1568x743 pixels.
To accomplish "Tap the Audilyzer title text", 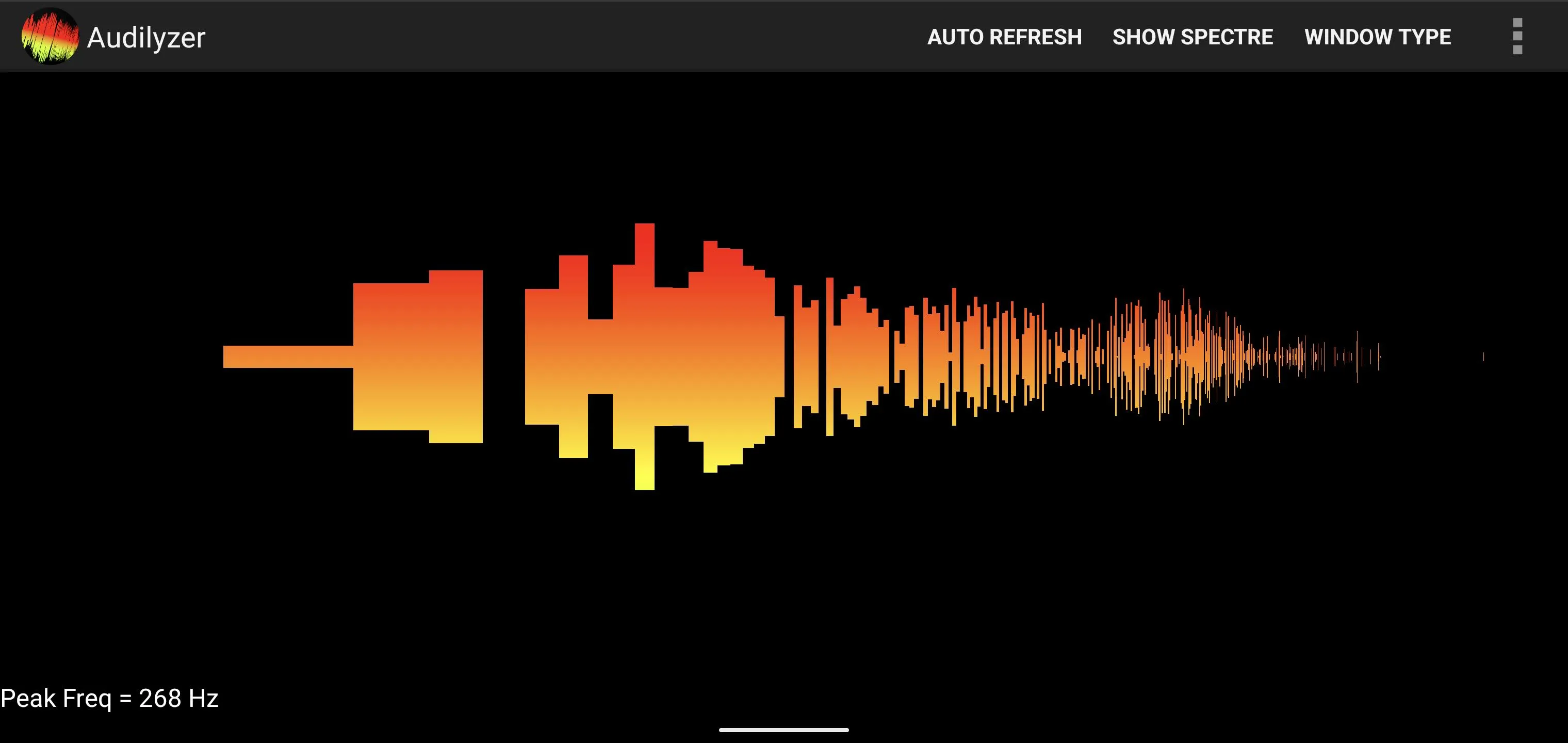I will coord(146,37).
